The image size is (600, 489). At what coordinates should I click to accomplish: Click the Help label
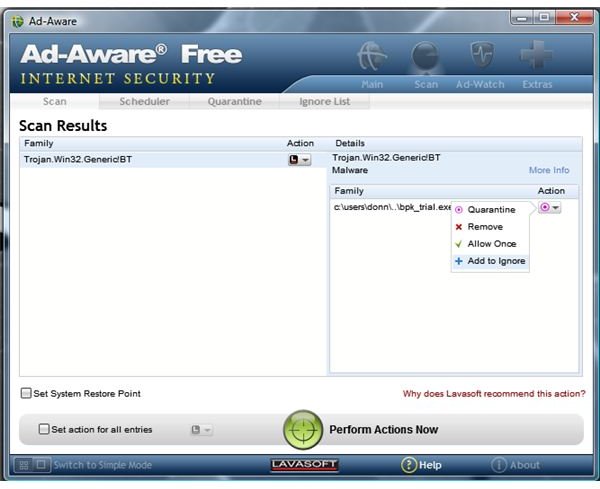430,465
